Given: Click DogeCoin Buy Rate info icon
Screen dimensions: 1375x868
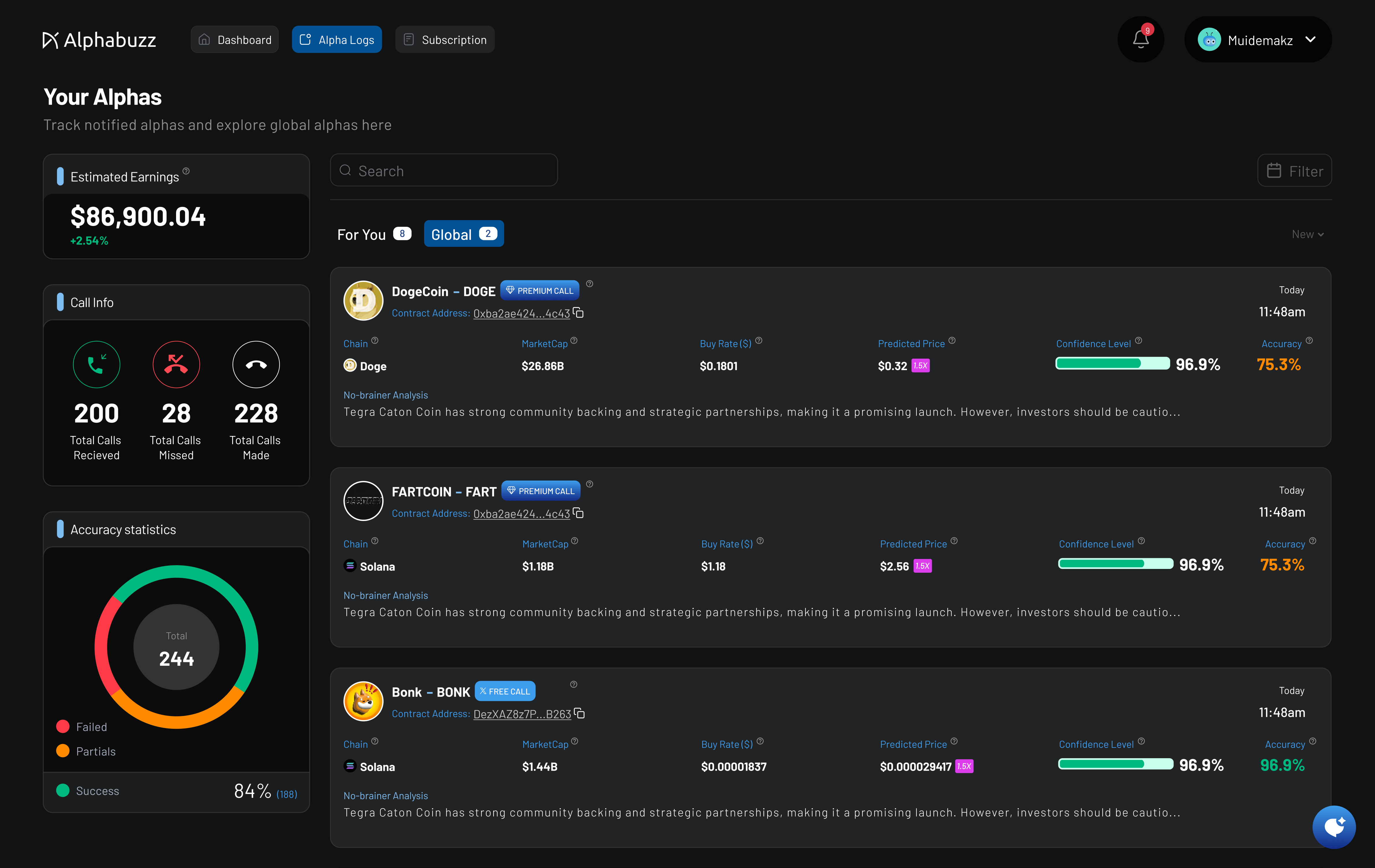Looking at the screenshot, I should (759, 341).
